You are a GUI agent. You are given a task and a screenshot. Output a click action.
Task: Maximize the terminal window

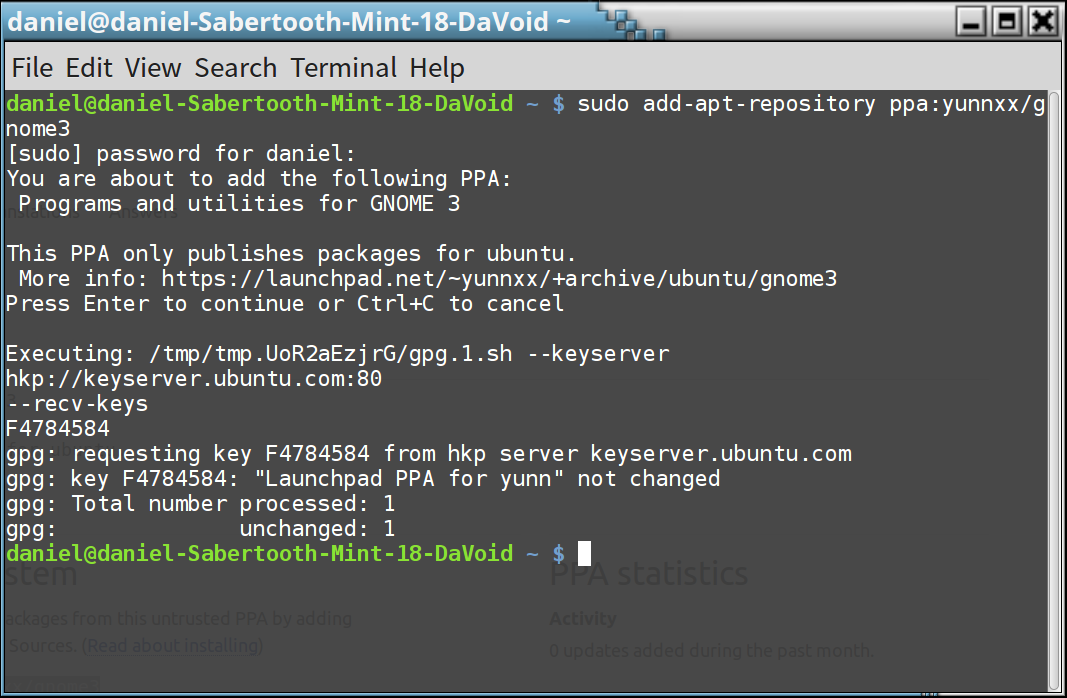click(1006, 22)
